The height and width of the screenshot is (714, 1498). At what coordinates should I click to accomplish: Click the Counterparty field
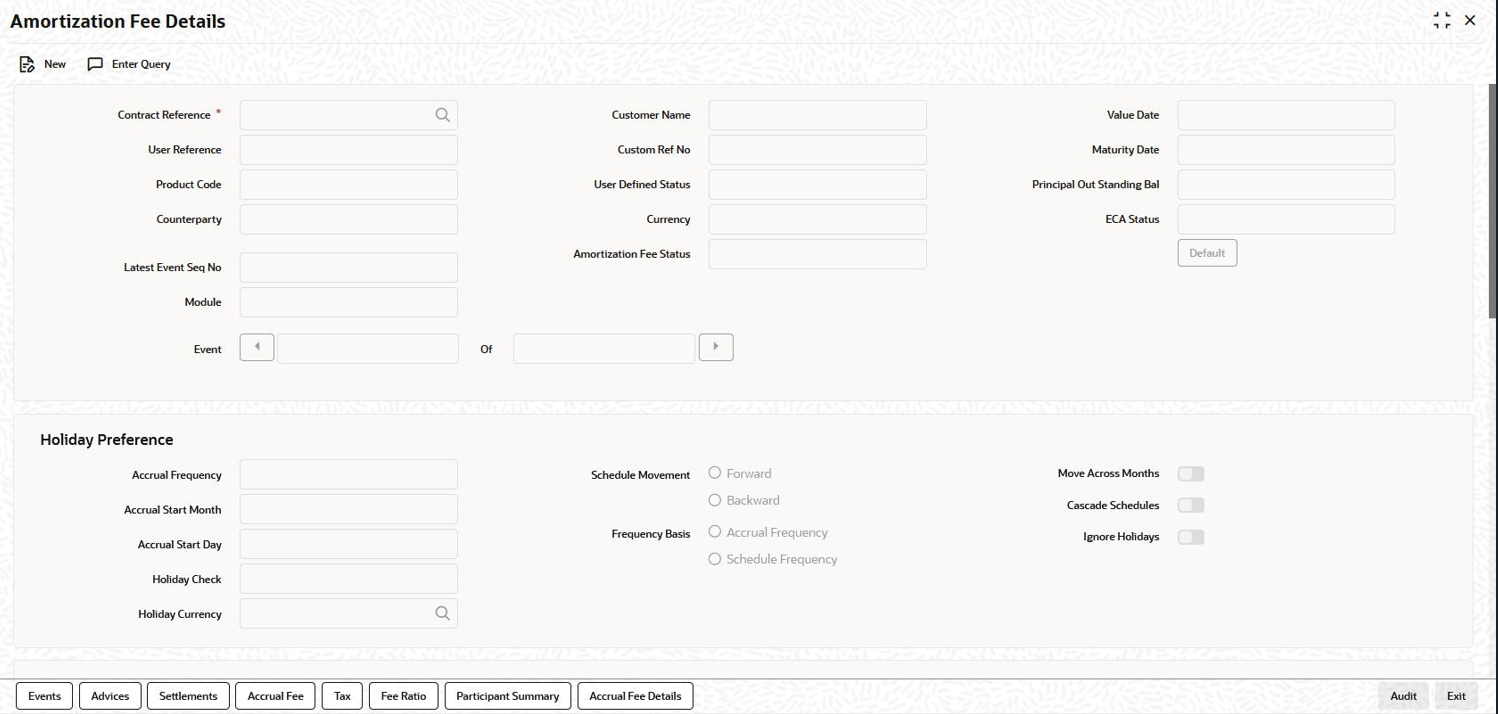tap(349, 219)
